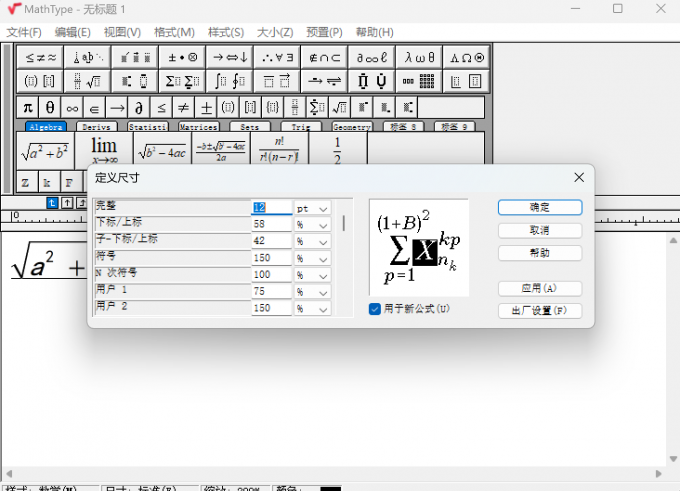Open the arrow symbols palette (→⇔↓)
The height and width of the screenshot is (491, 680).
(230, 57)
